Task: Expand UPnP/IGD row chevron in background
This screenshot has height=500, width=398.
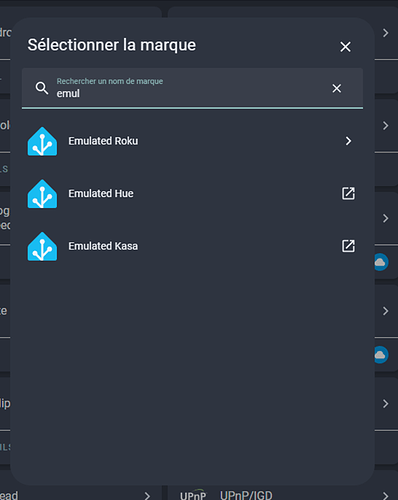Action: 386,496
